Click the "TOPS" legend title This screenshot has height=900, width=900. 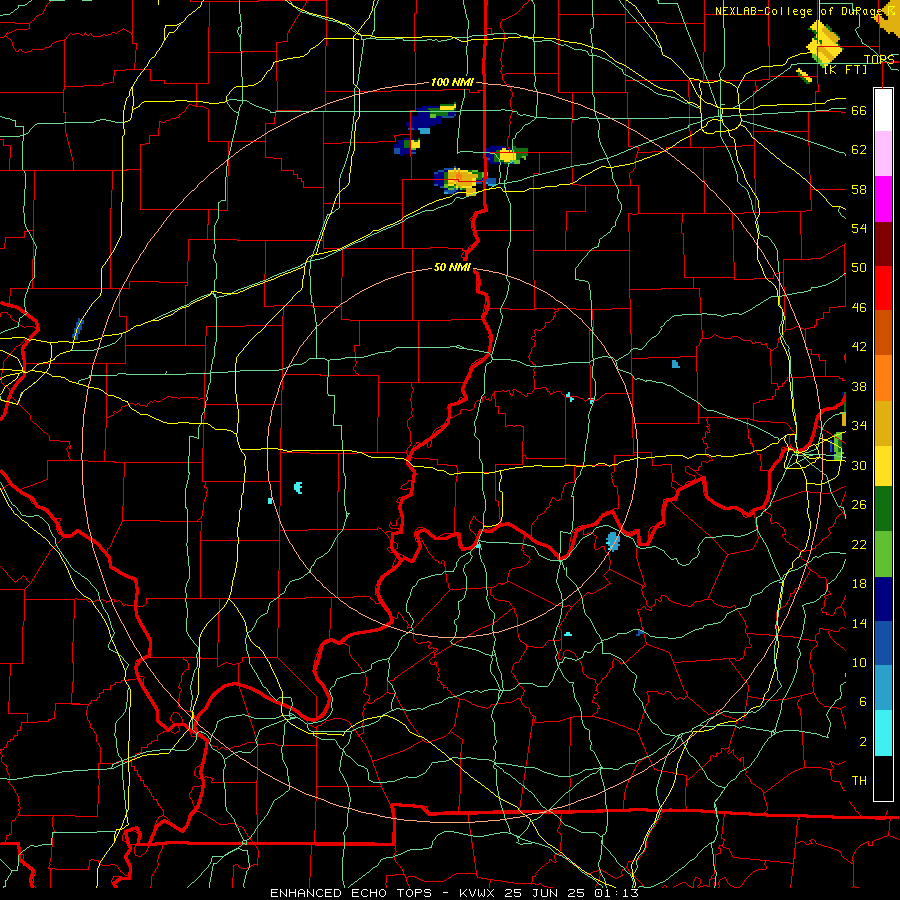pos(879,59)
